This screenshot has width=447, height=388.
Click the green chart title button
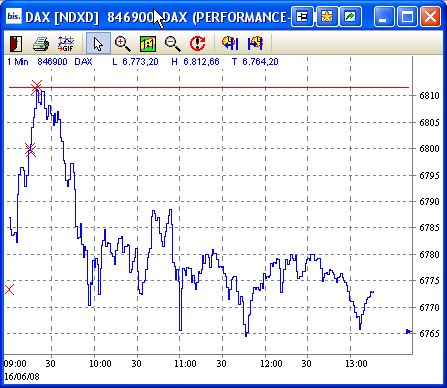click(350, 16)
